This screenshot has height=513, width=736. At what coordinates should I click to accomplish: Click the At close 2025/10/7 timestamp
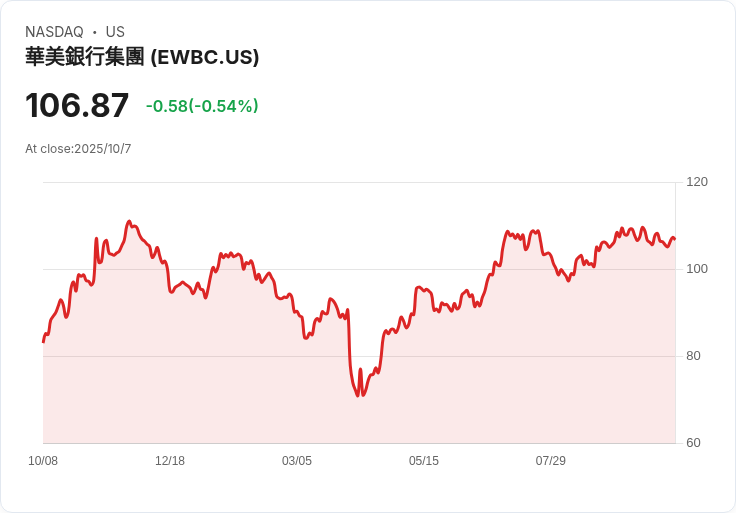coord(78,149)
